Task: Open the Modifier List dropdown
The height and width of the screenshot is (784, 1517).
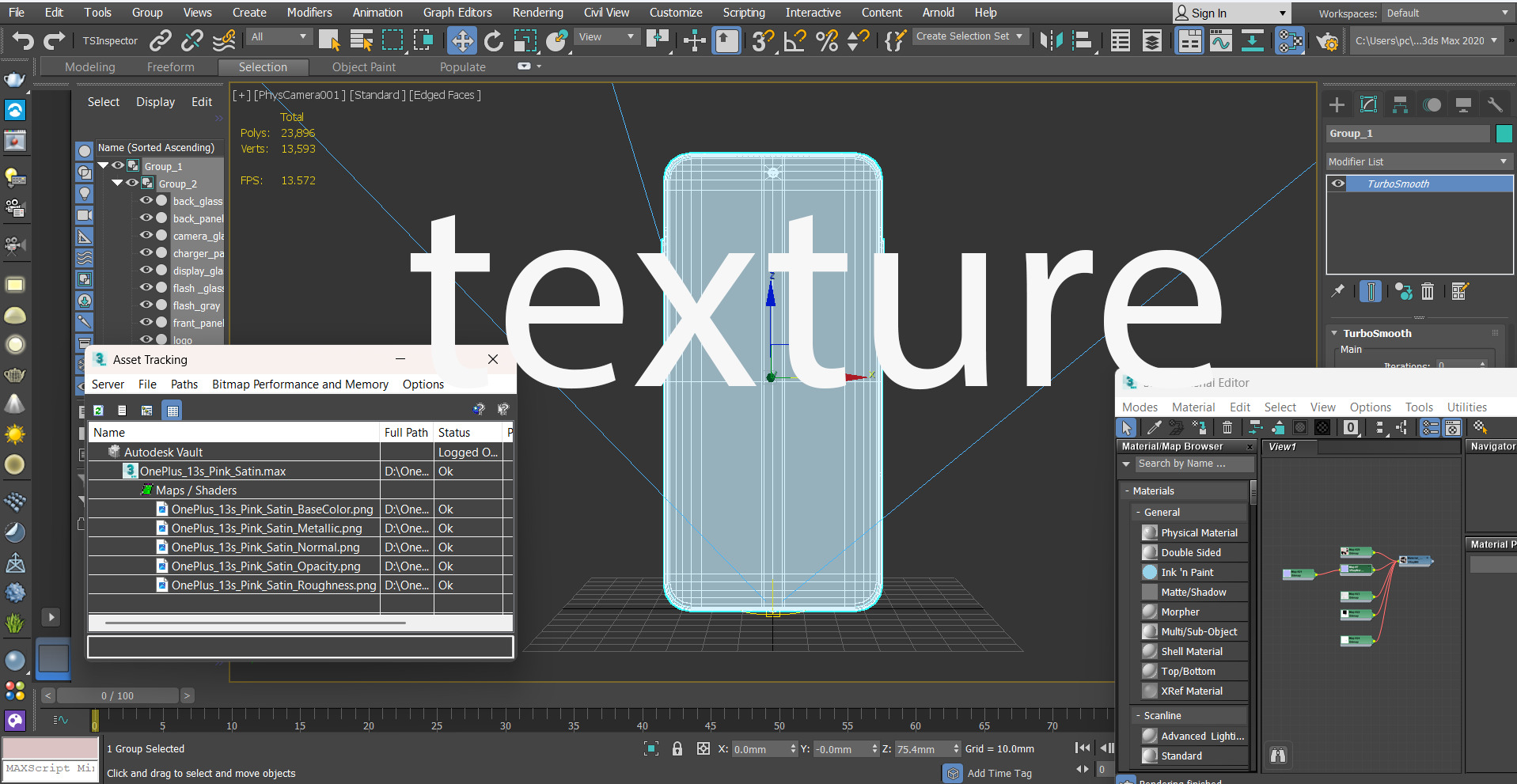Action: point(1420,161)
